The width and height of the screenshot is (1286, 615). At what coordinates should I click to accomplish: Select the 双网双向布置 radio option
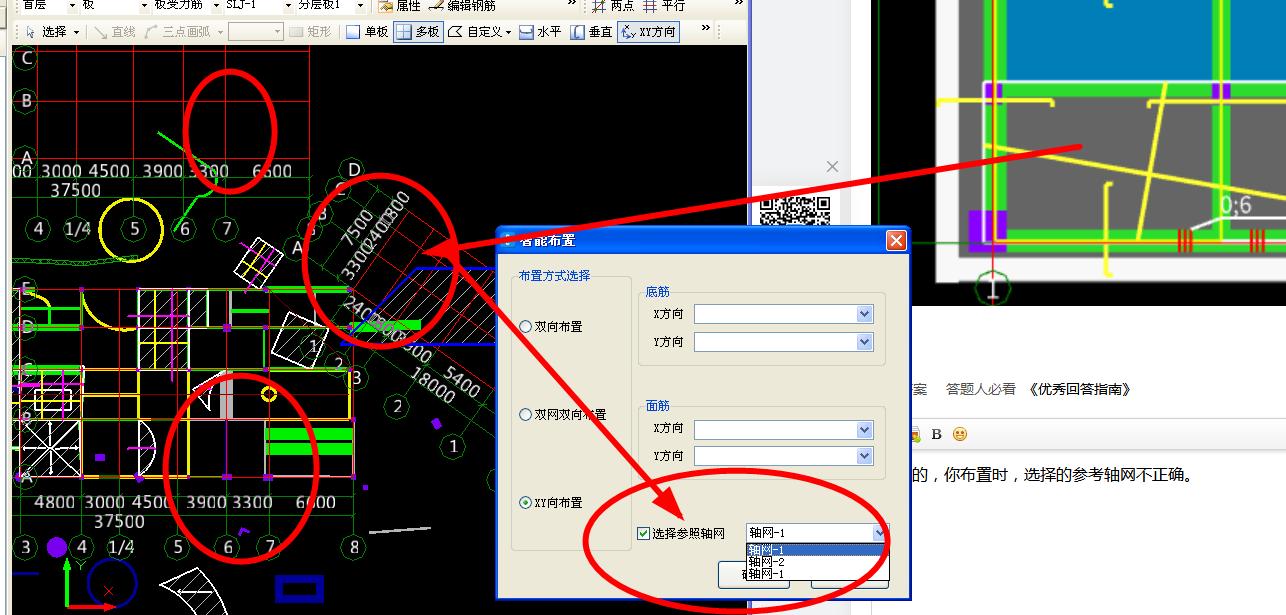(526, 414)
